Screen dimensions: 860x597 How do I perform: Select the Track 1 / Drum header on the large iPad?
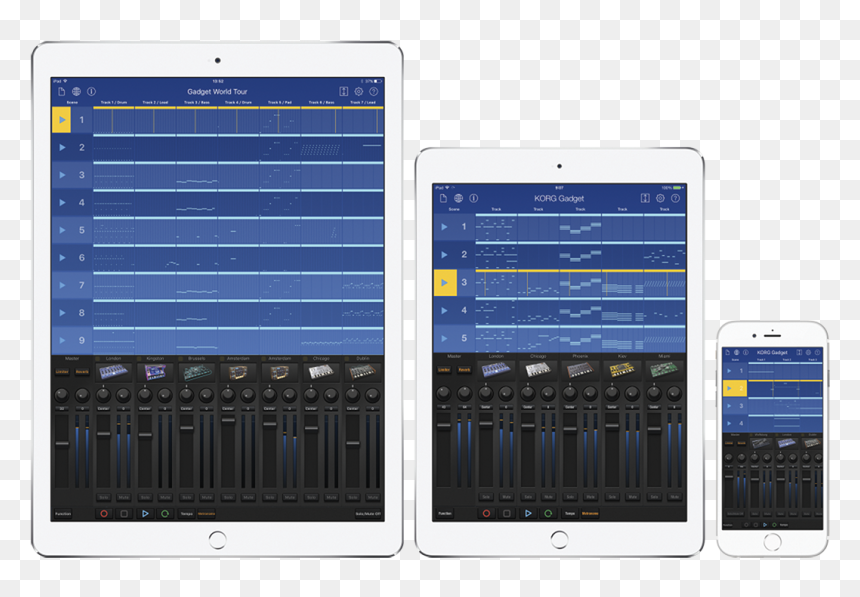(x=114, y=103)
